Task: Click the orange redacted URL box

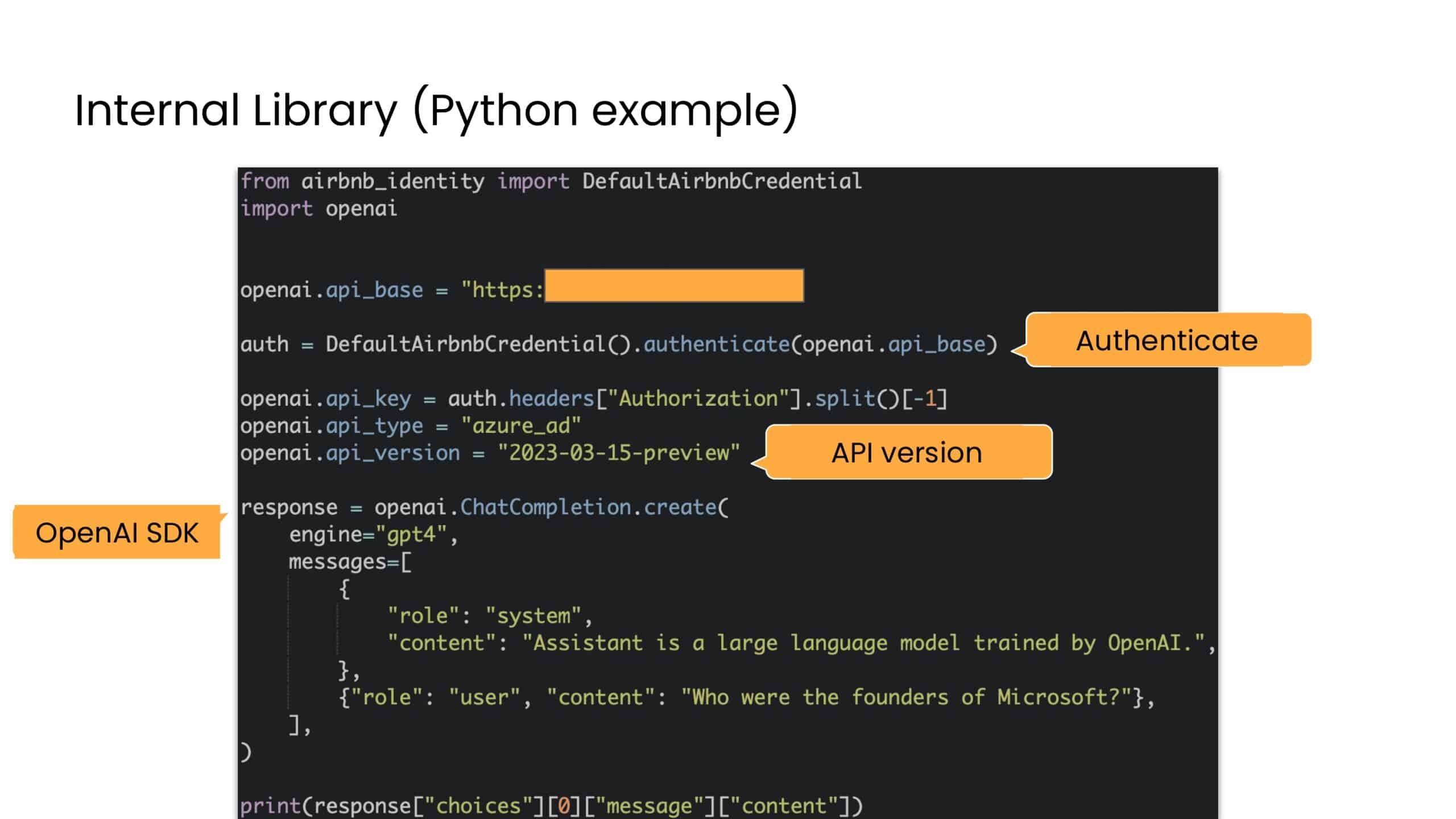Action: click(674, 286)
